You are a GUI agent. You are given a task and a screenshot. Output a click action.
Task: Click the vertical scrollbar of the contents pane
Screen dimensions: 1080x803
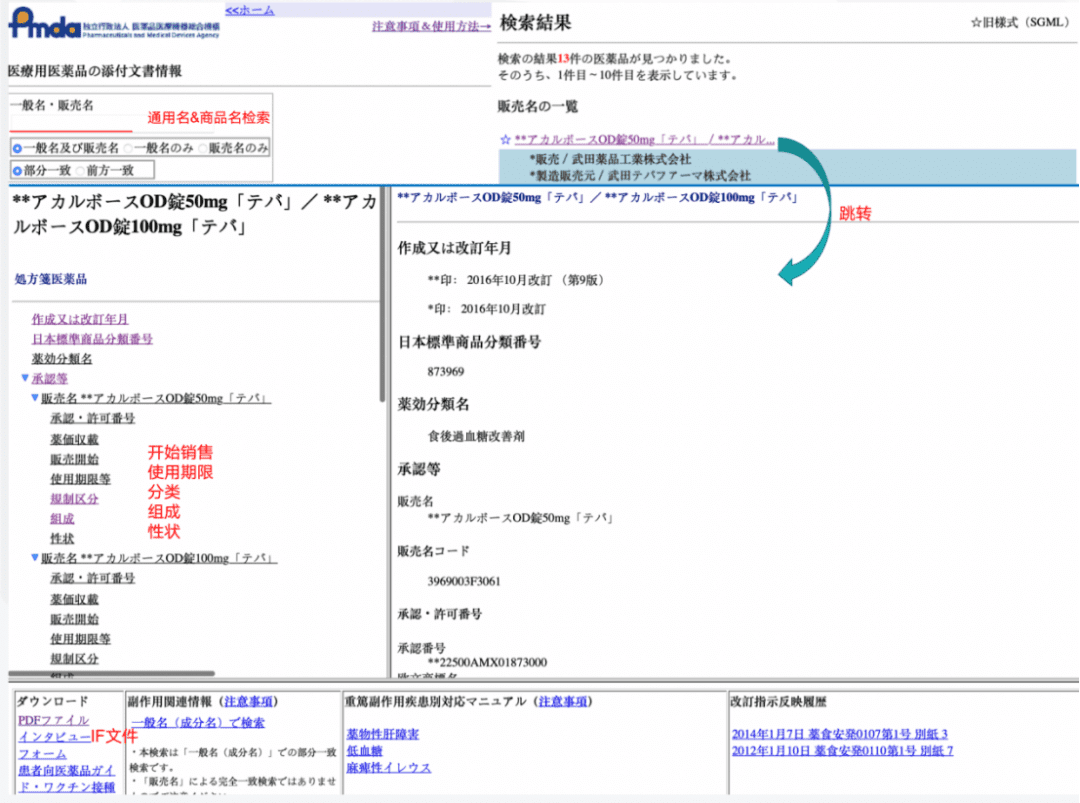pos(382,296)
